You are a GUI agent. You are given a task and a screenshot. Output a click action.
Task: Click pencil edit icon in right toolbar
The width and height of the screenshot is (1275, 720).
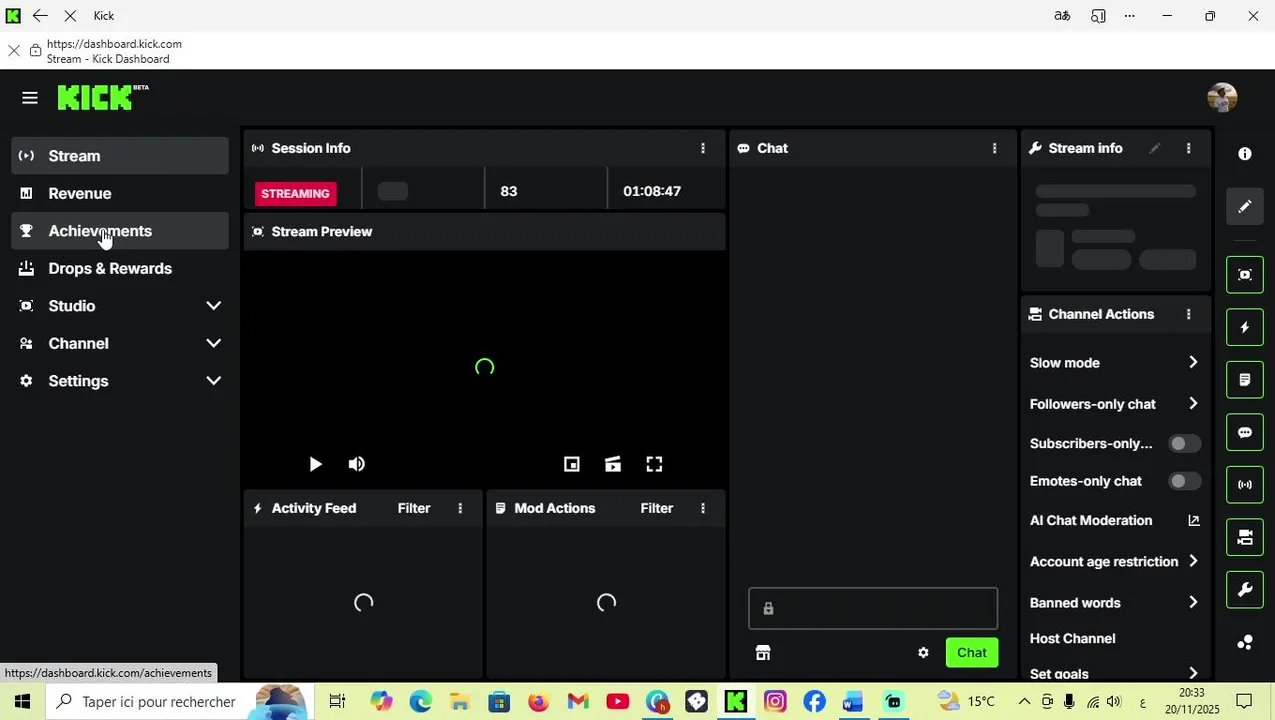(x=1245, y=206)
